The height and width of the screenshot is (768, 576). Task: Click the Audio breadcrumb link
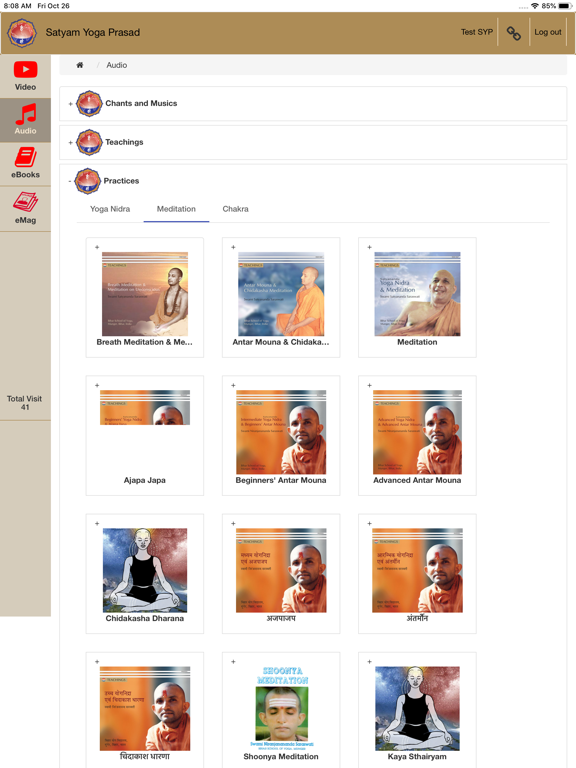point(117,65)
